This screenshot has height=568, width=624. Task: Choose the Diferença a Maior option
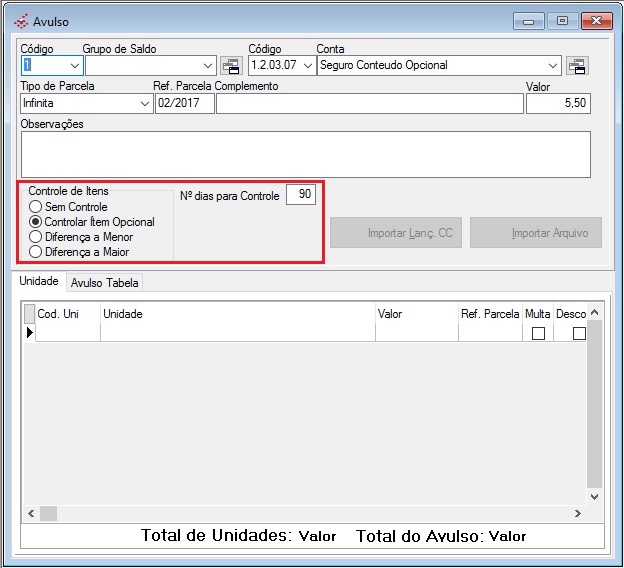[x=36, y=252]
